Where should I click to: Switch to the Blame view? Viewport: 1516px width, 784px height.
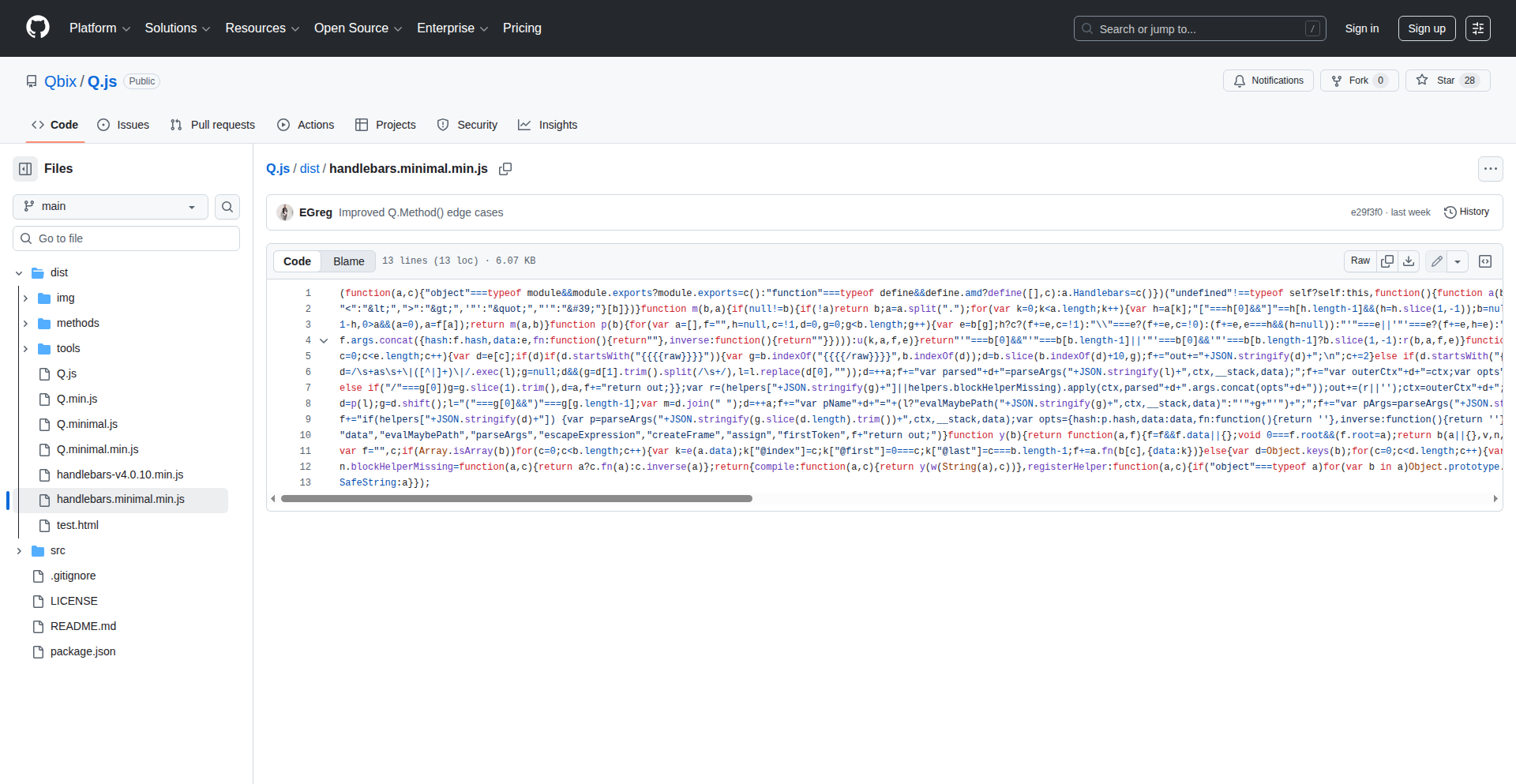coord(348,261)
